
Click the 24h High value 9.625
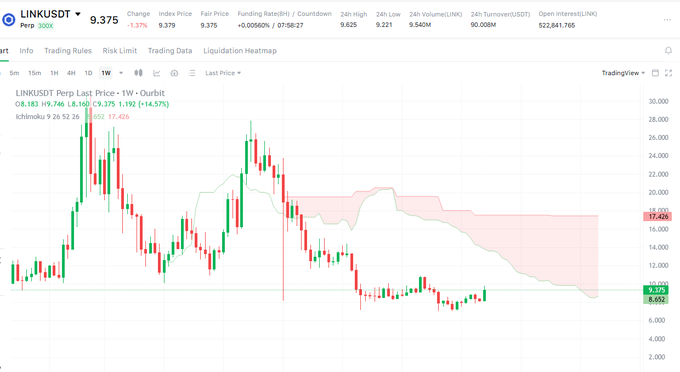(349, 25)
